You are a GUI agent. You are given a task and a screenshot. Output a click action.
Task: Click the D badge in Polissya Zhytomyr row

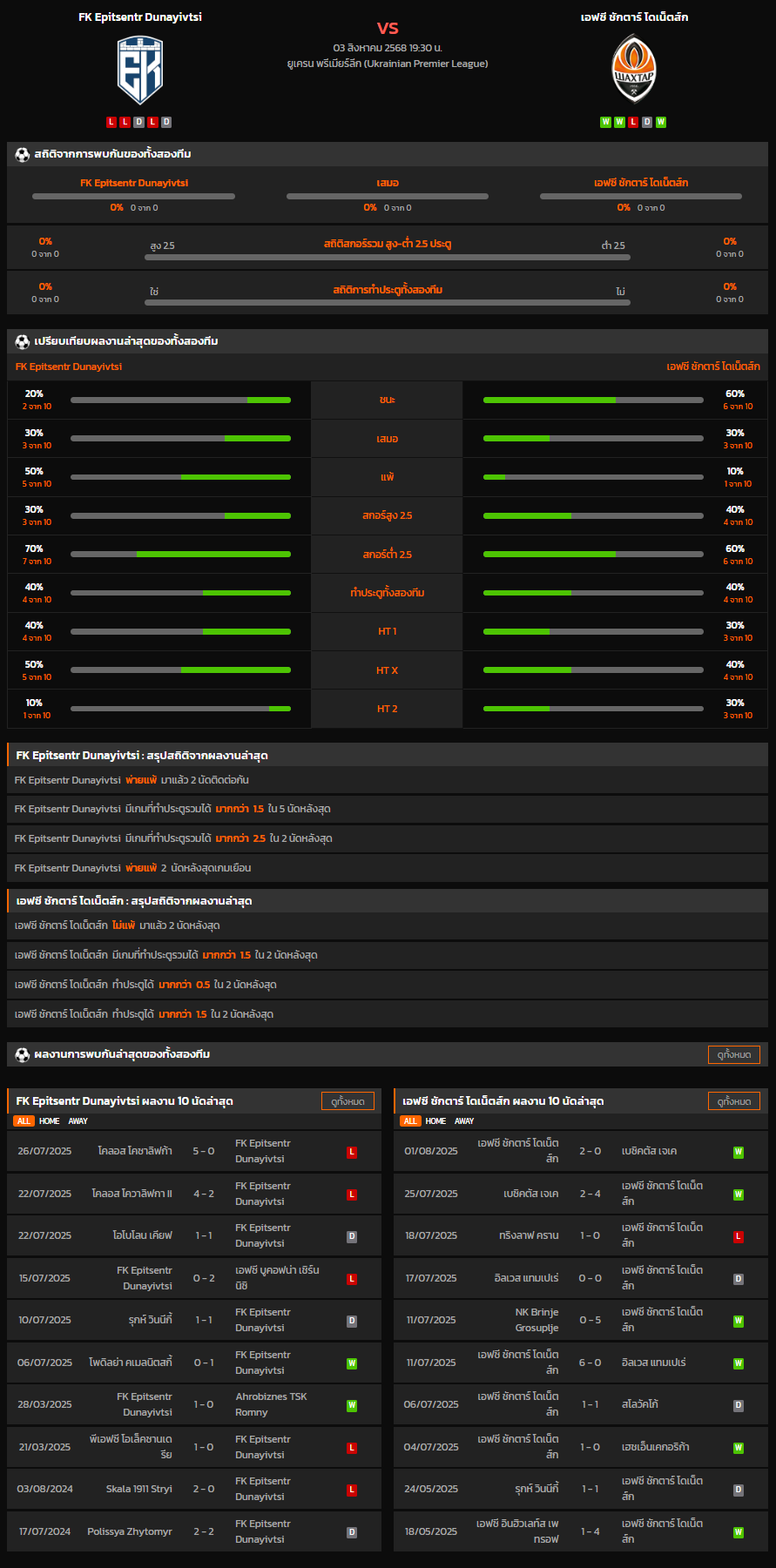pyautogui.click(x=352, y=1532)
